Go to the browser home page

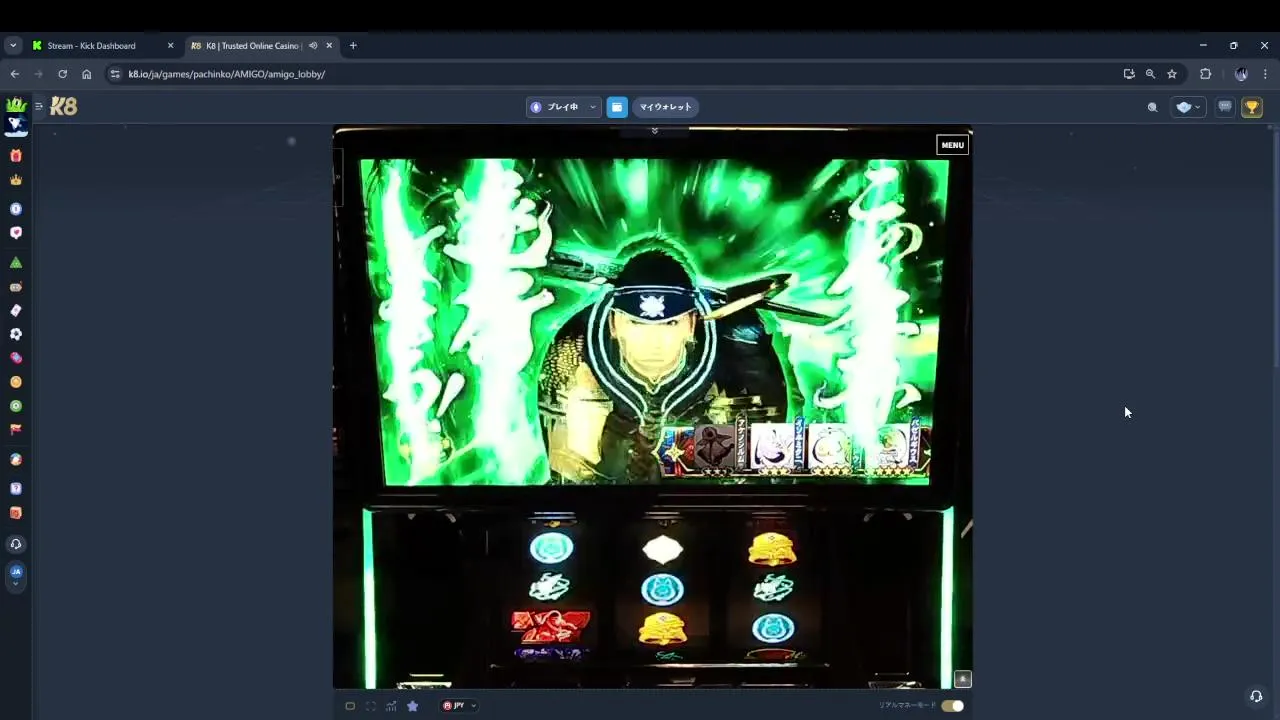pyautogui.click(x=86, y=74)
